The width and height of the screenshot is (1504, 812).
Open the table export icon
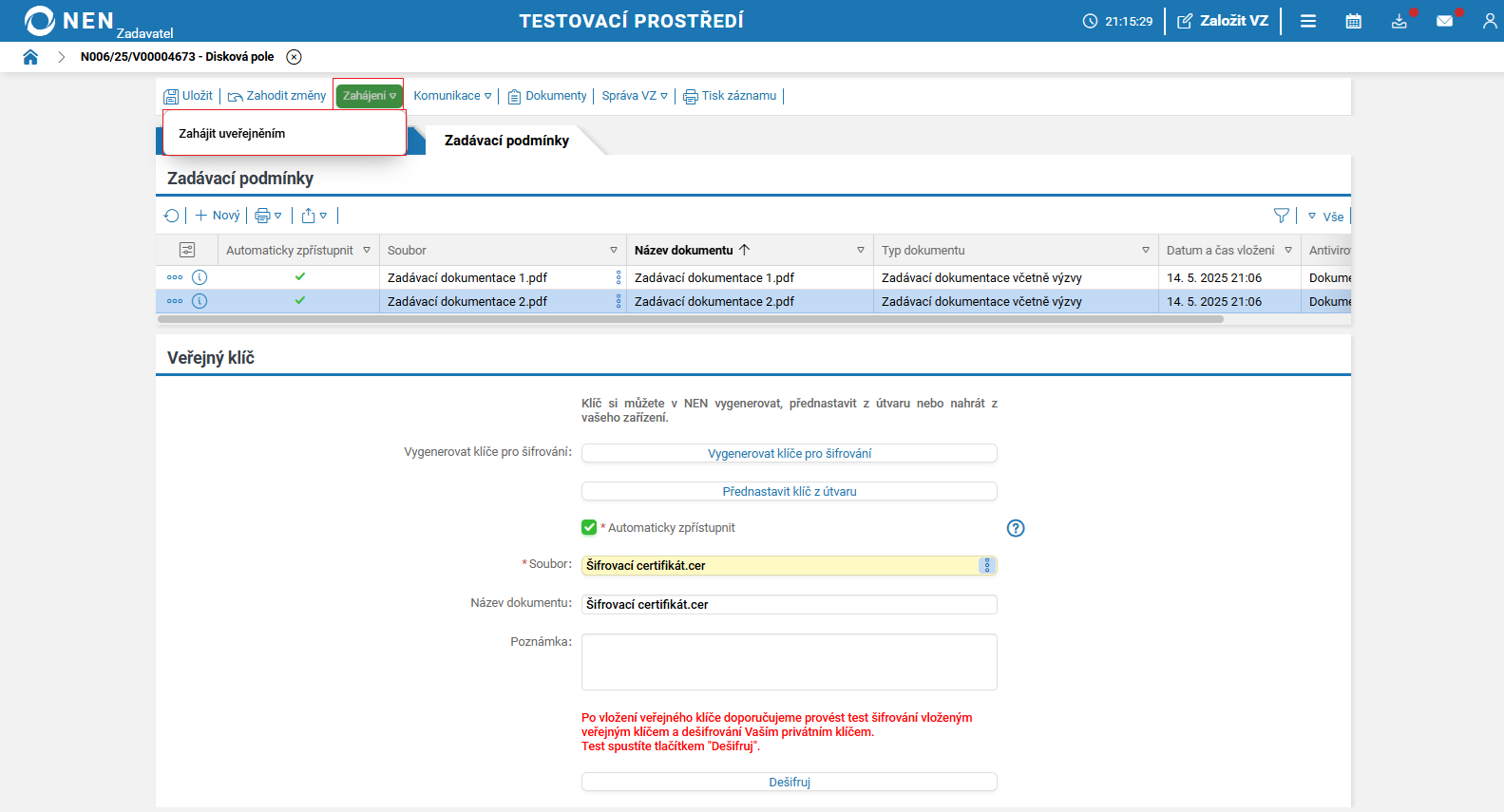(x=309, y=216)
